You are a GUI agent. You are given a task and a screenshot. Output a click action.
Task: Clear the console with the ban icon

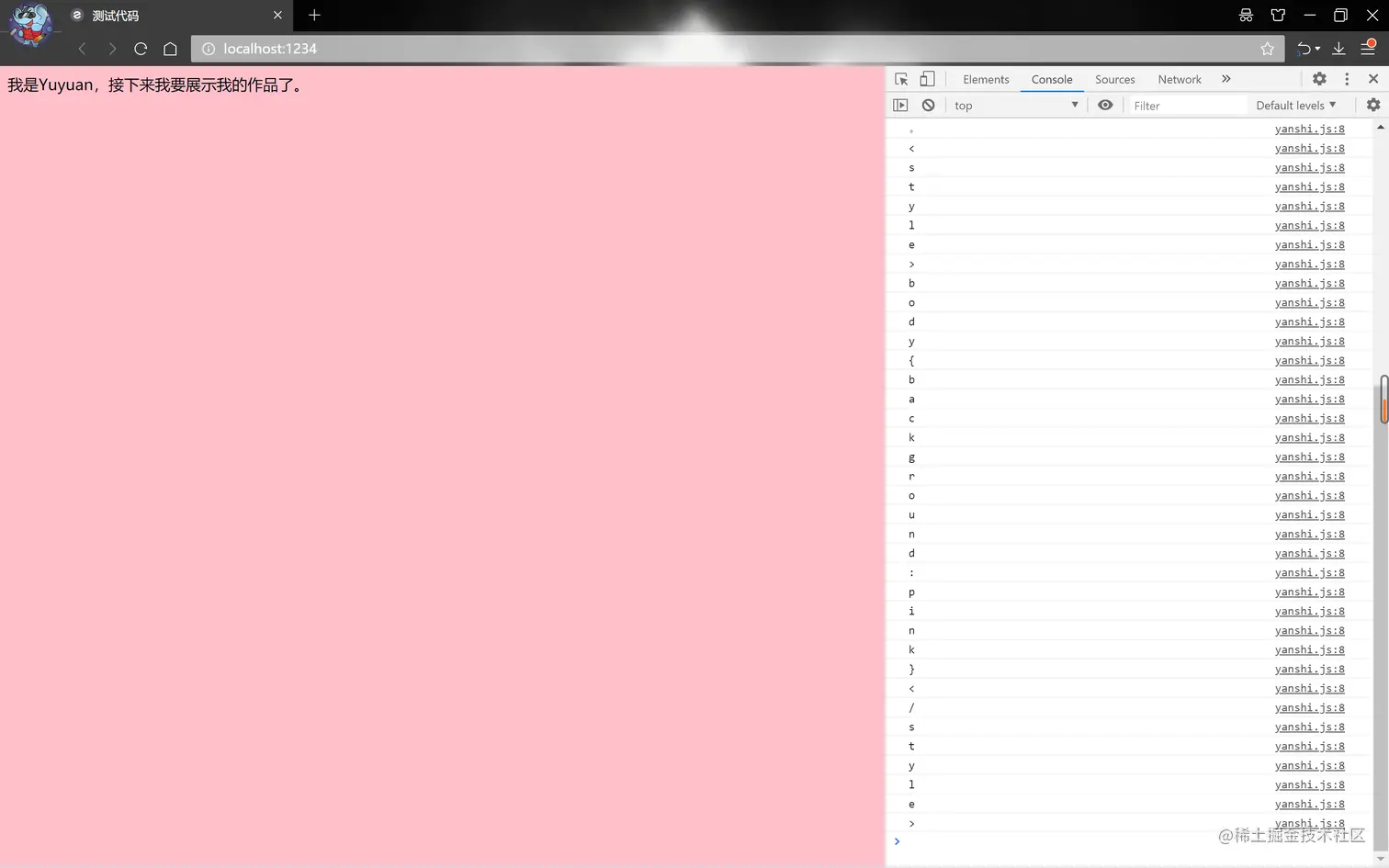(929, 106)
